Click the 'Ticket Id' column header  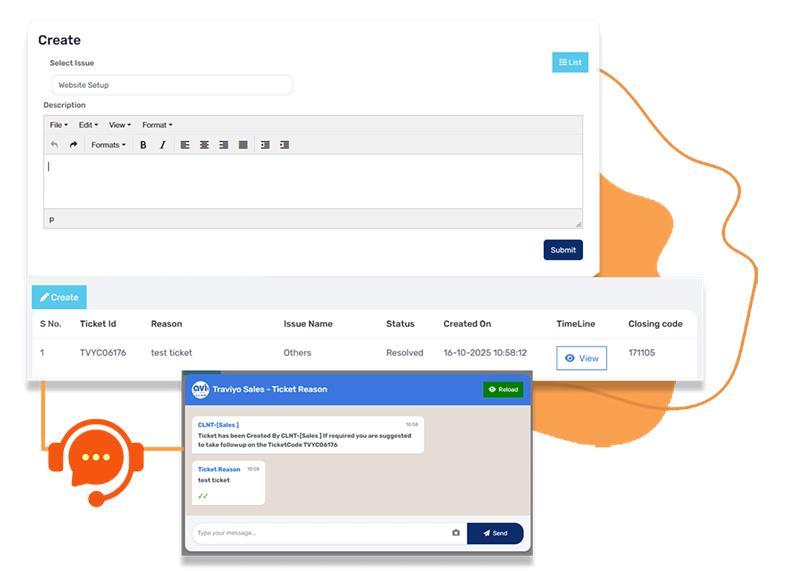(x=98, y=324)
